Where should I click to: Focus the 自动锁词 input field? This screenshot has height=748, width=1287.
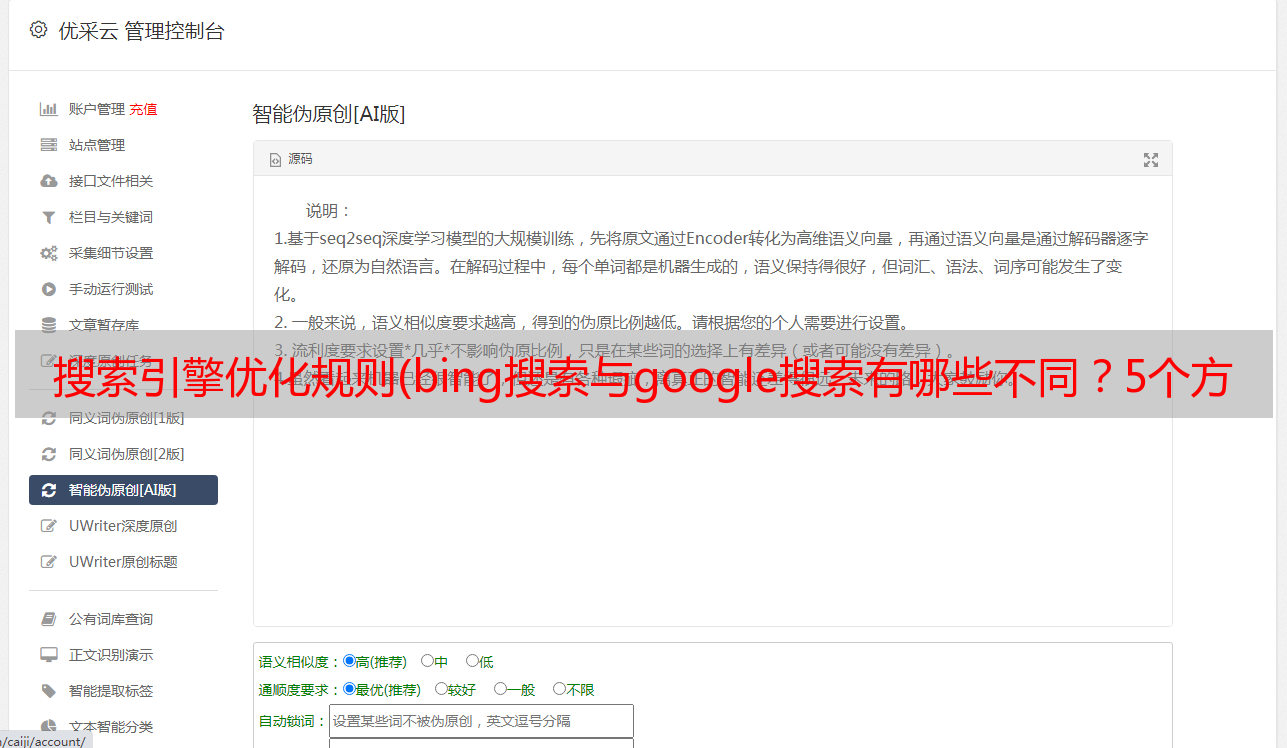tap(481, 721)
